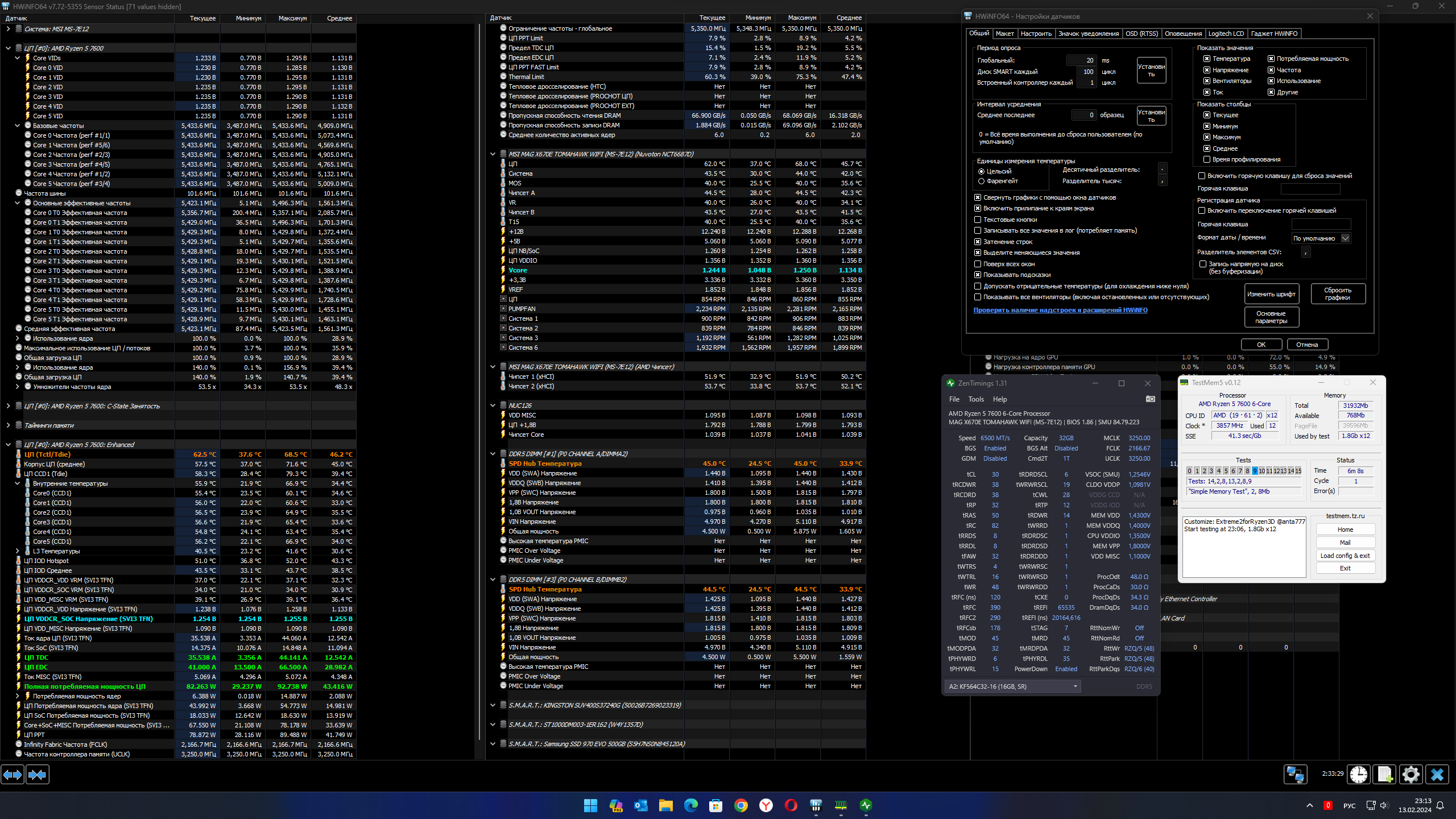Enable Время профилирования column checkbox

(1207, 159)
